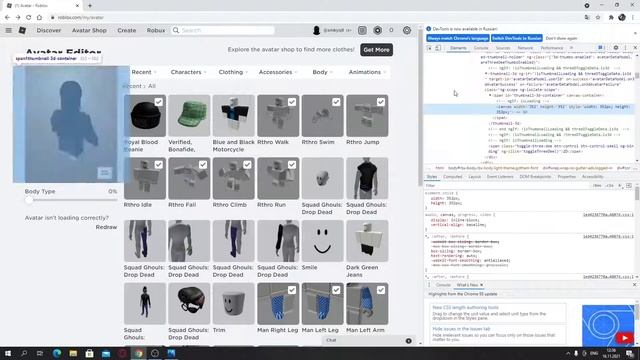
Task: Switch to Event Listeners tab
Action: (x=500, y=177)
